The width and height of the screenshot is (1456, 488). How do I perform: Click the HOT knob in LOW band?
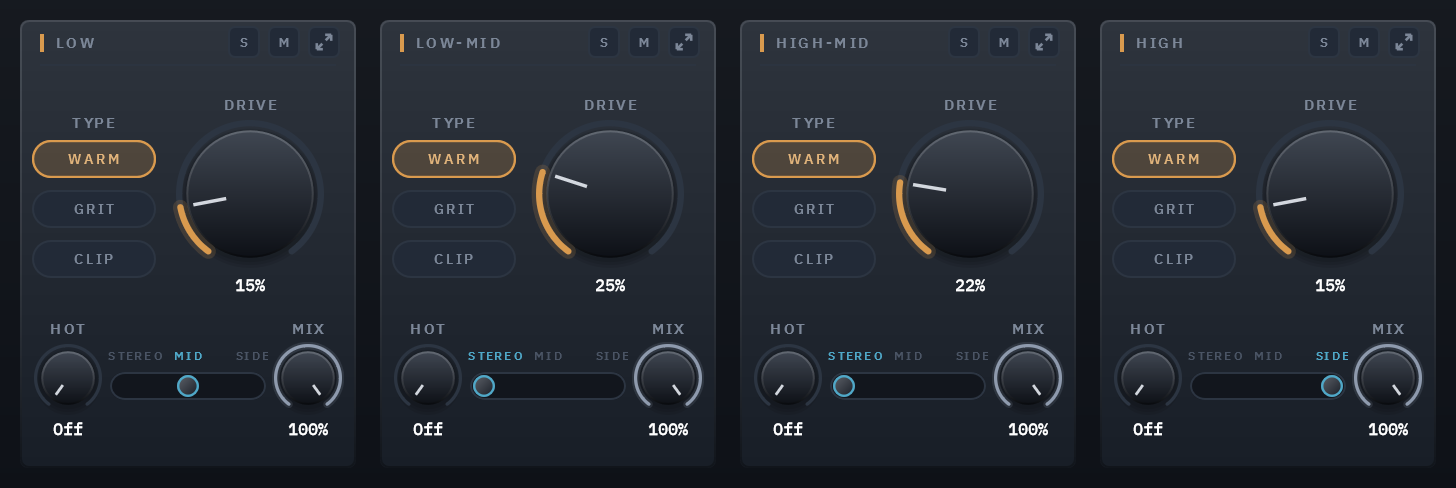pos(68,378)
